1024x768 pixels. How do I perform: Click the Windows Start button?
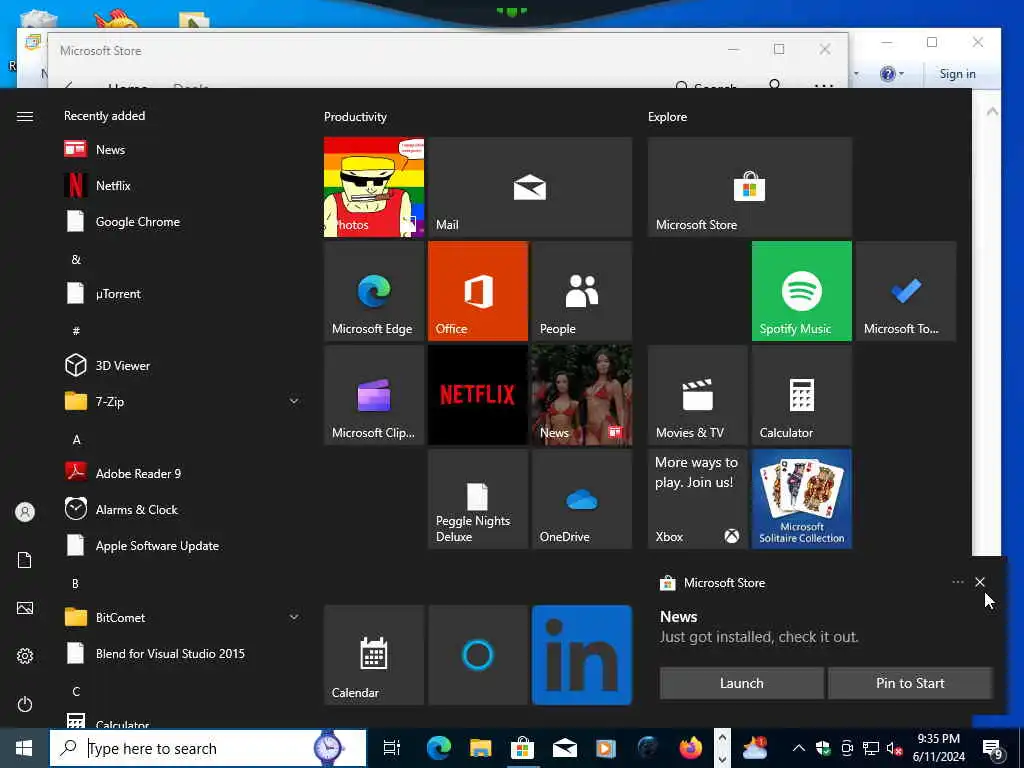pyautogui.click(x=24, y=748)
